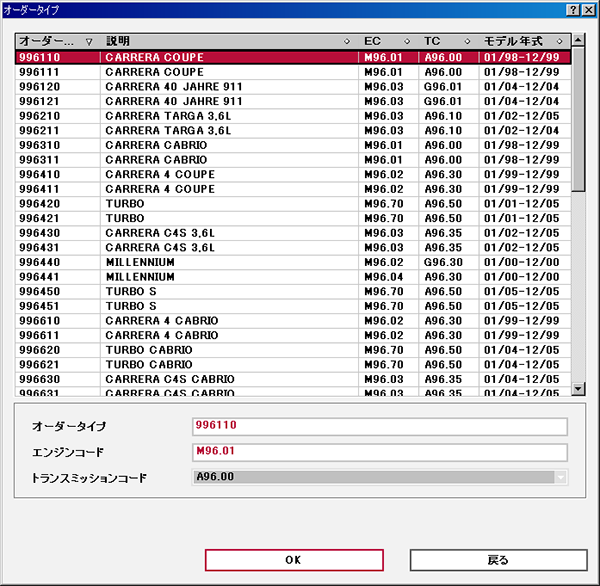
Task: Click the OK button
Action: pyautogui.click(x=294, y=560)
